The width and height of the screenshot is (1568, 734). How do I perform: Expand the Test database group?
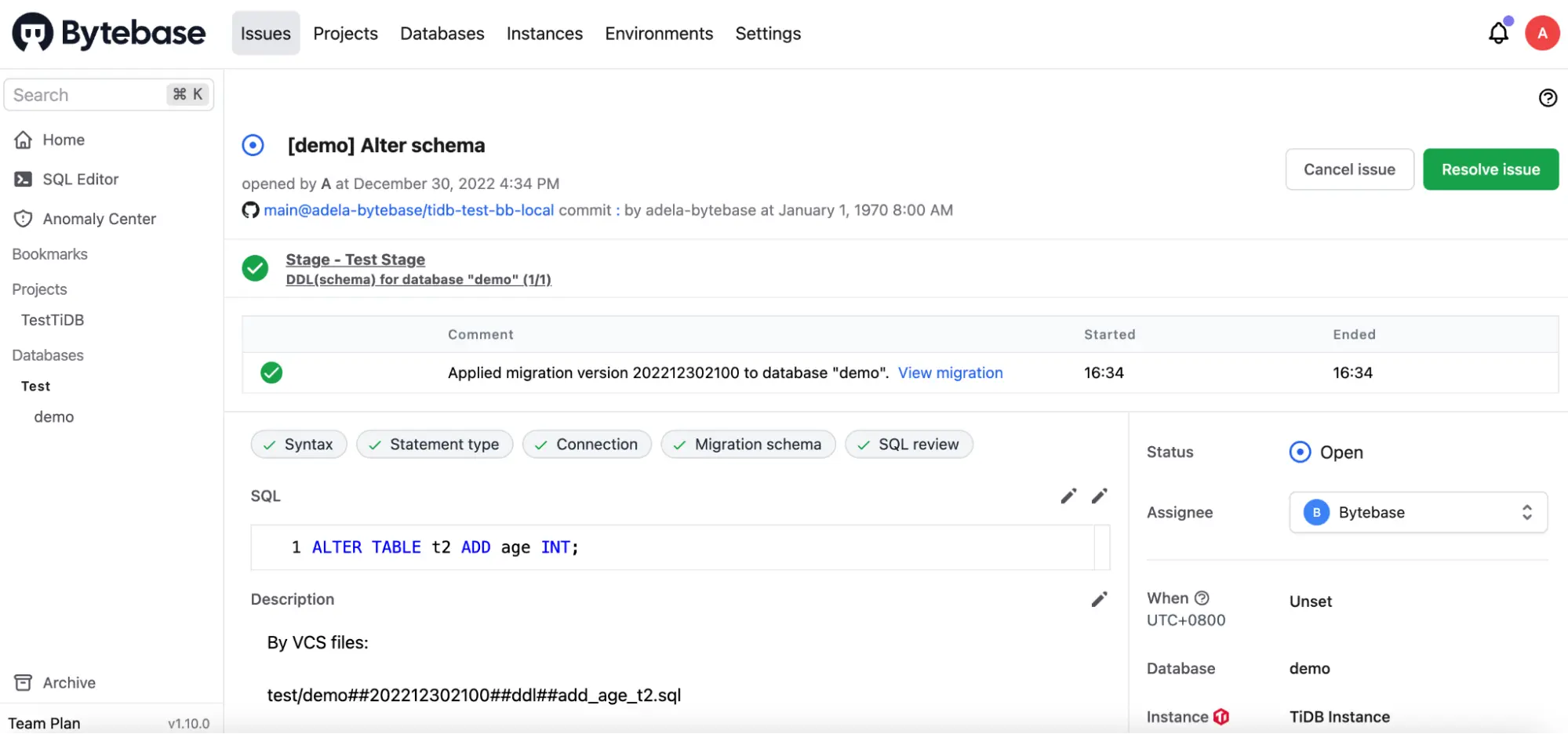(35, 385)
